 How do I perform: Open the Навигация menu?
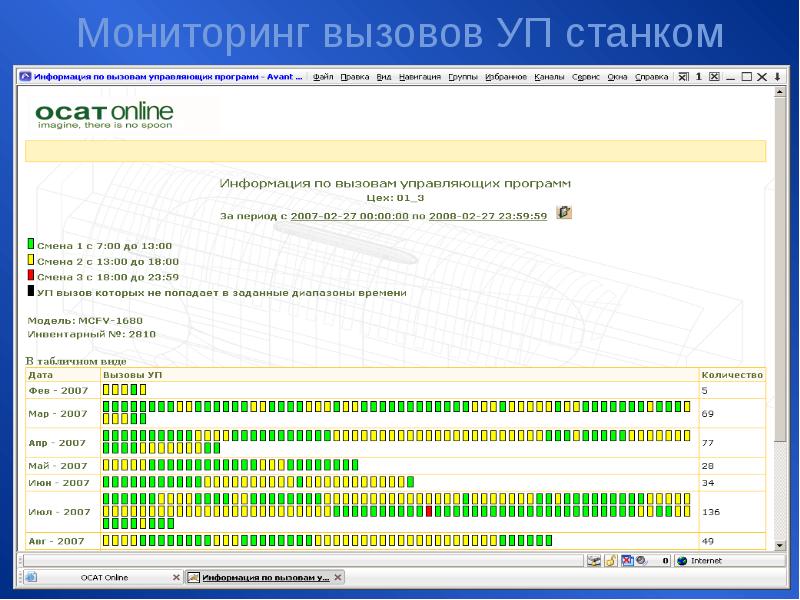419,76
